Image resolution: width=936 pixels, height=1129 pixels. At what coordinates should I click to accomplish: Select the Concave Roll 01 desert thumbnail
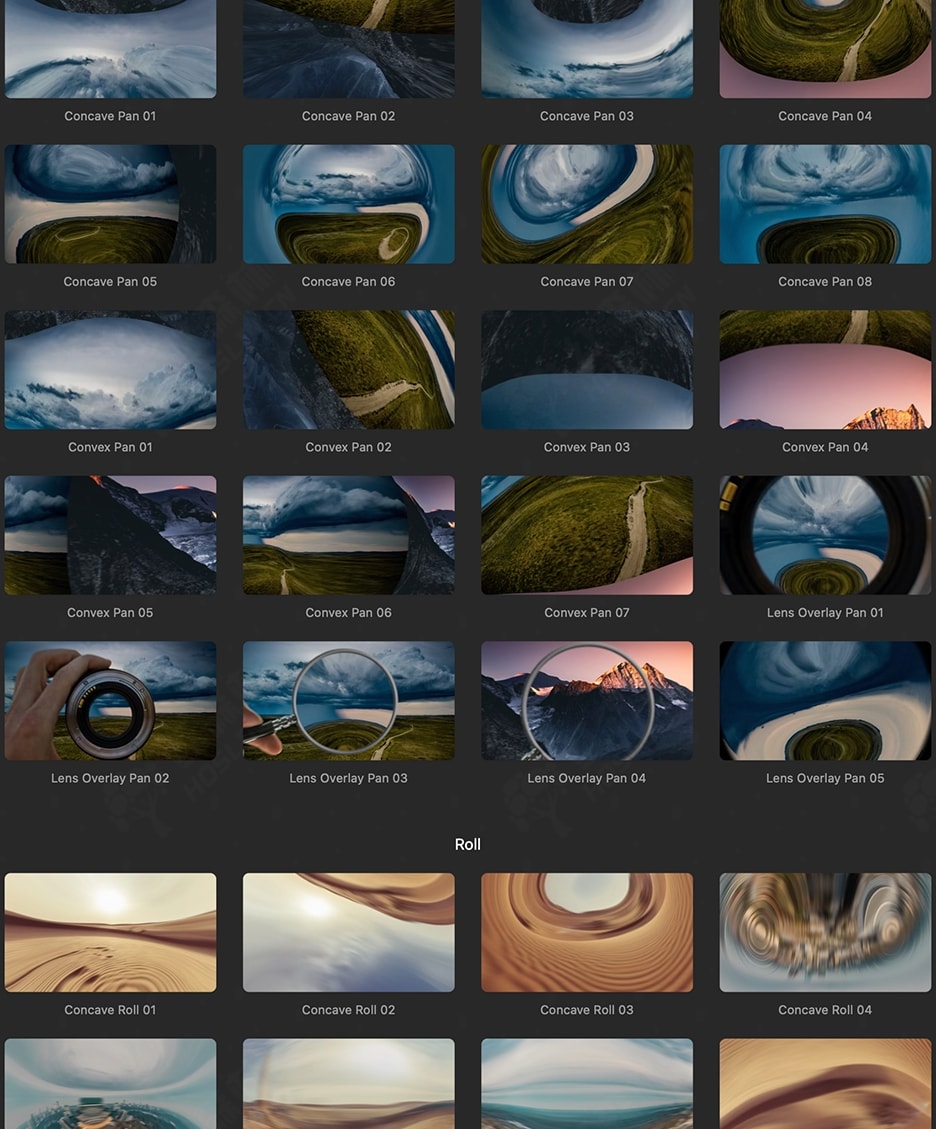110,932
